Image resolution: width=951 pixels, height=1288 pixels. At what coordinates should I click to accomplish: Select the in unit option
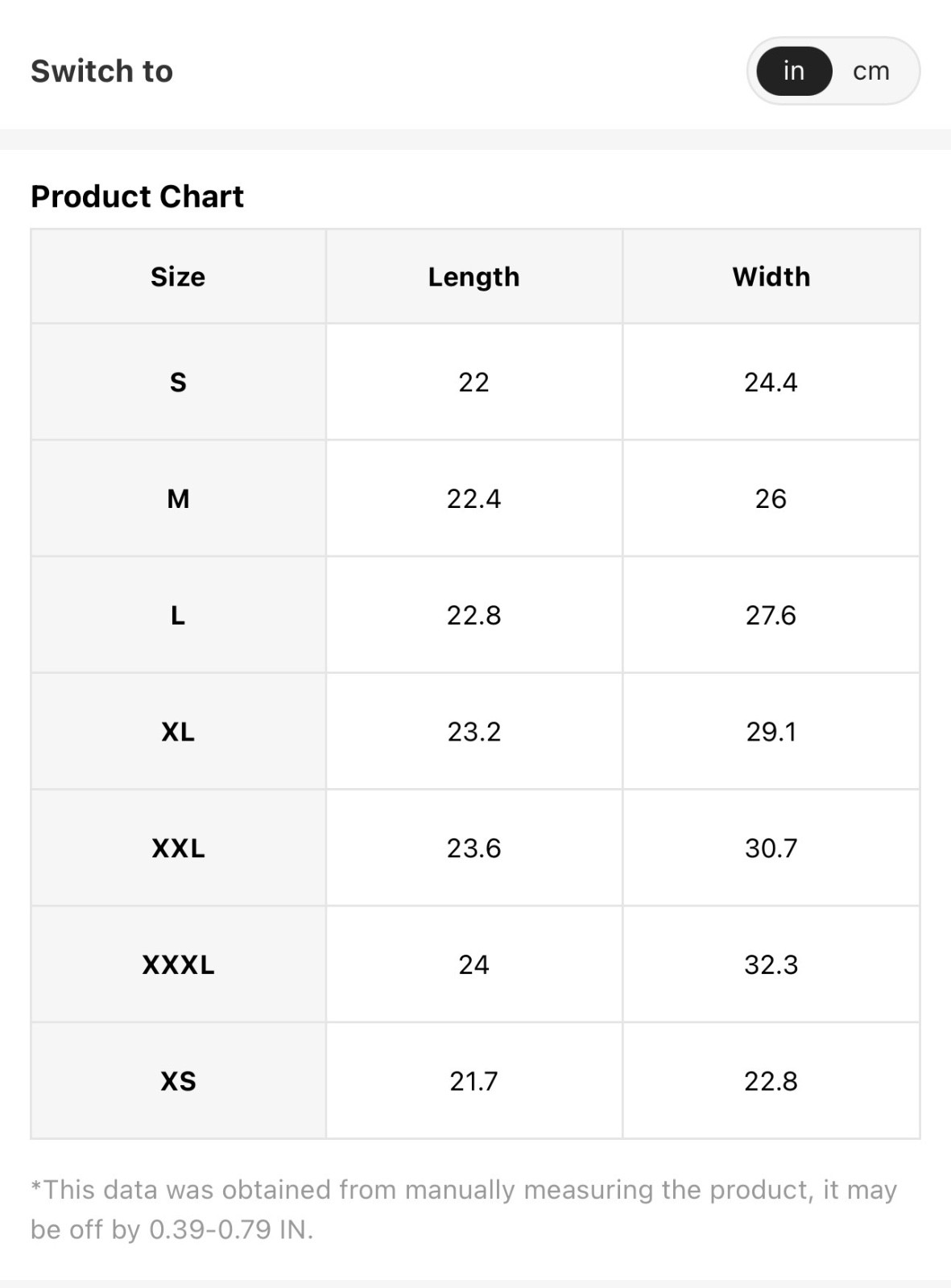(794, 71)
